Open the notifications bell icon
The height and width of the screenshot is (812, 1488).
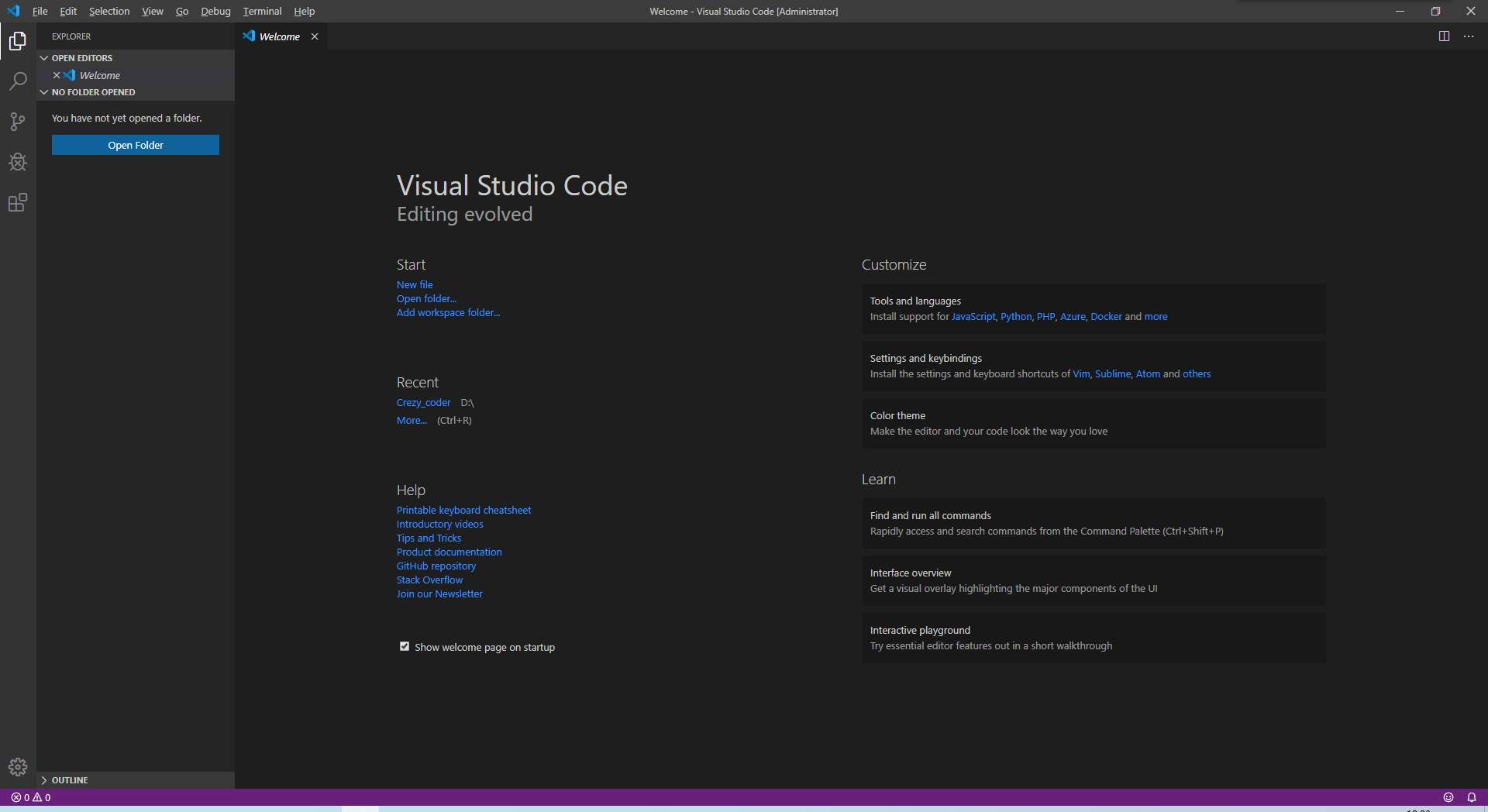click(1472, 797)
